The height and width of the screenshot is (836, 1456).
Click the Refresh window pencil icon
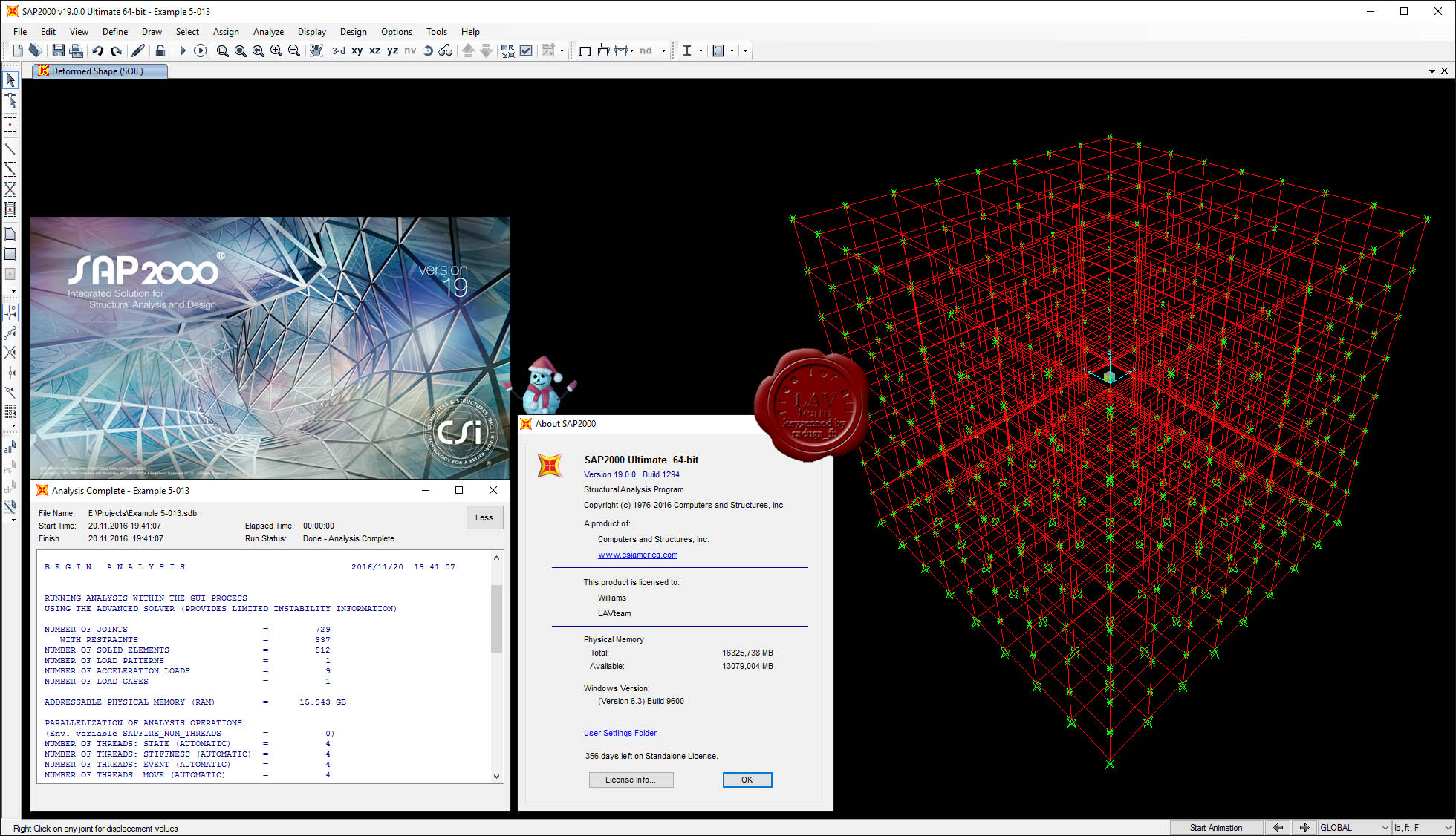point(138,50)
